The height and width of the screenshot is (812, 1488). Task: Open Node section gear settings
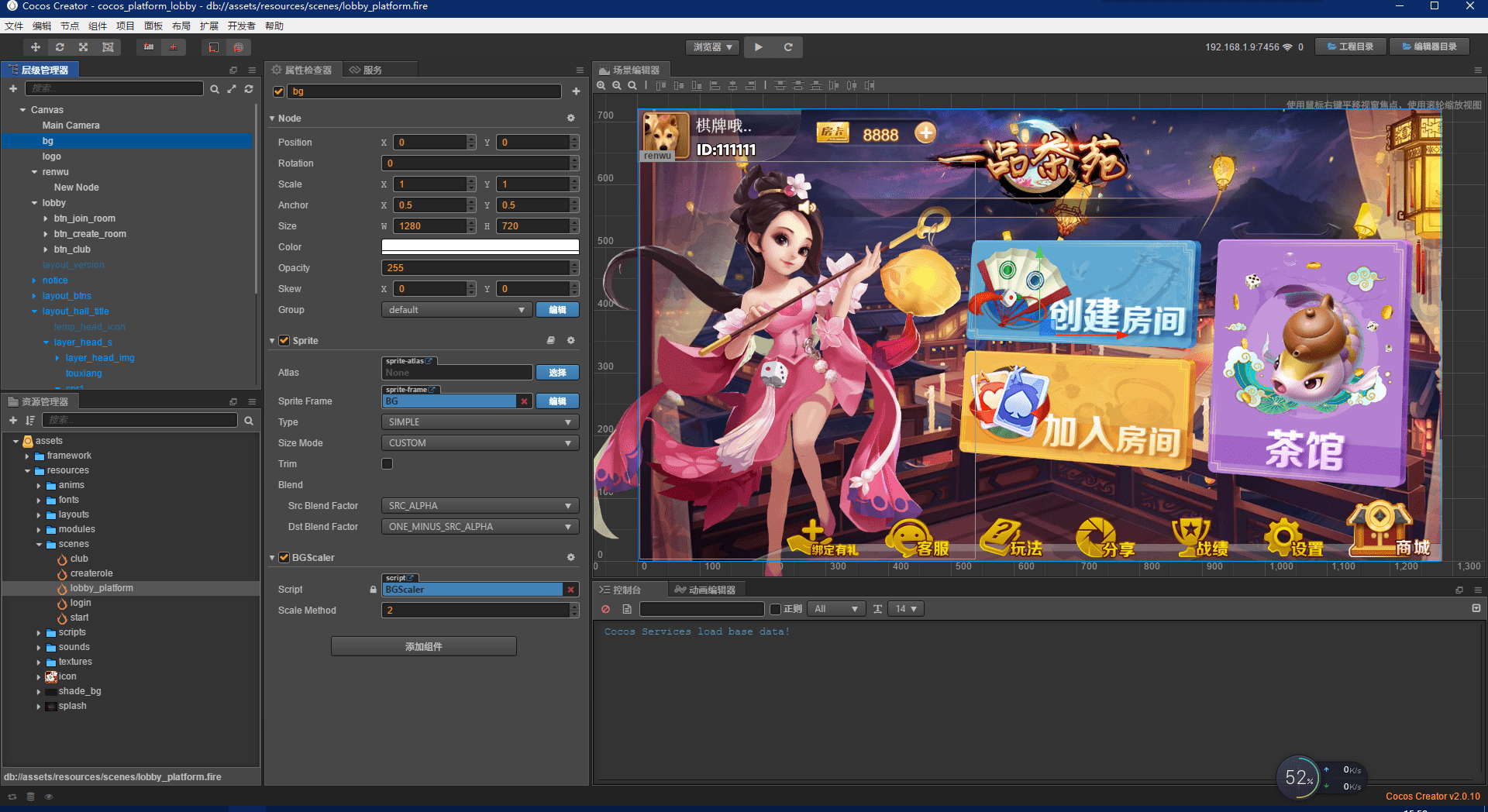[571, 118]
